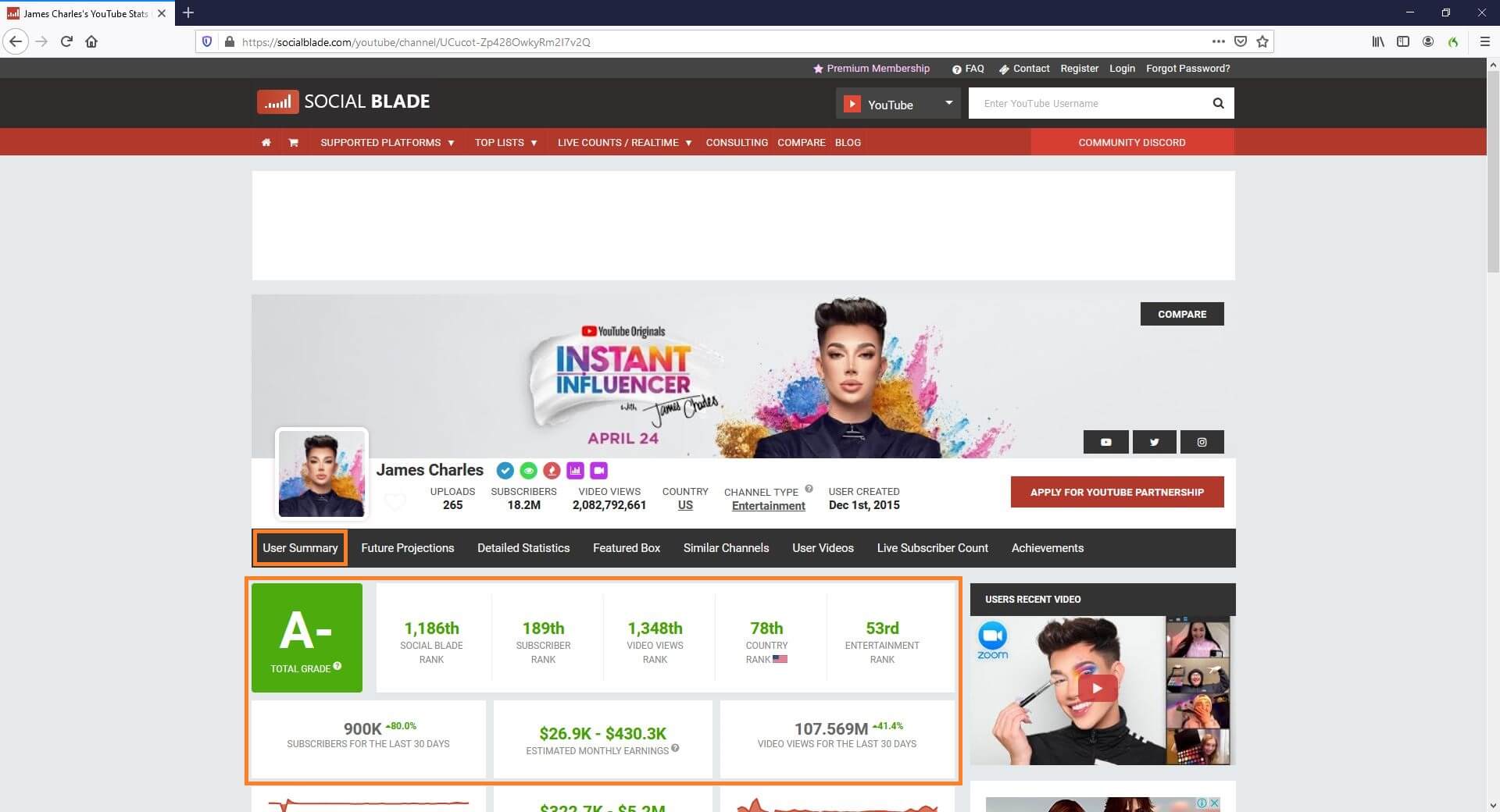
Task: Open the Achievements tab
Action: click(1048, 548)
